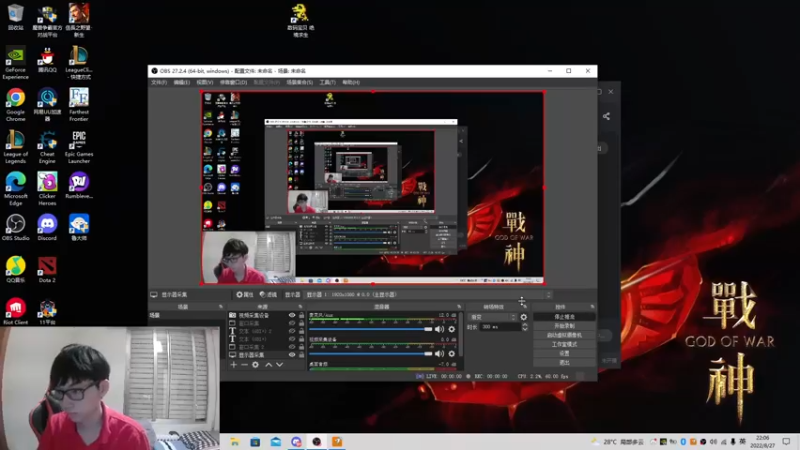Open the OBS Studio desktop shortcut
The width and height of the screenshot is (800, 450).
click(15, 228)
